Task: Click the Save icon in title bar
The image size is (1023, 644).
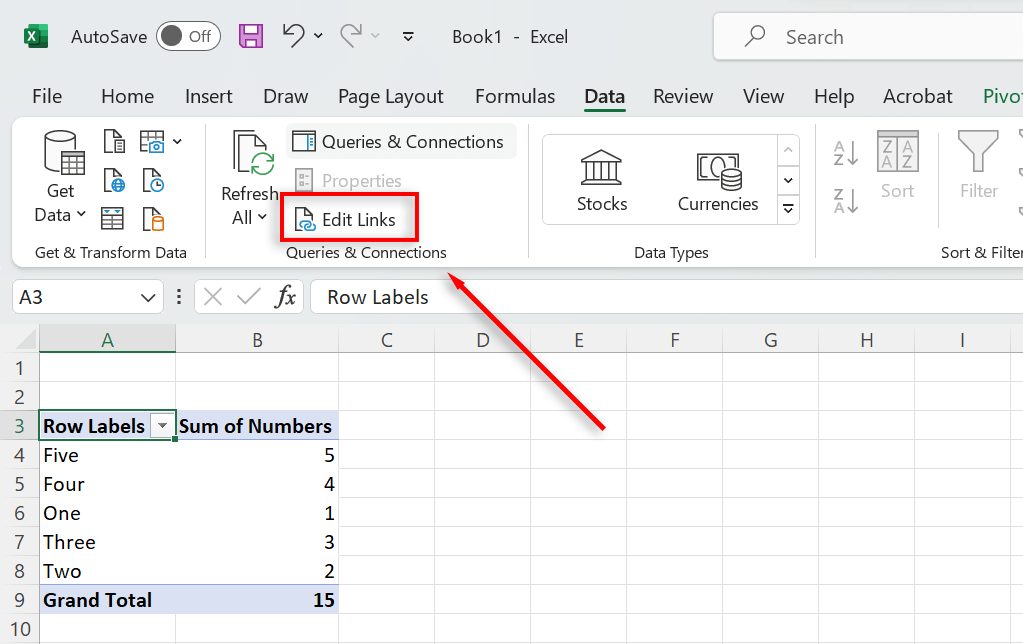Action: [x=251, y=37]
